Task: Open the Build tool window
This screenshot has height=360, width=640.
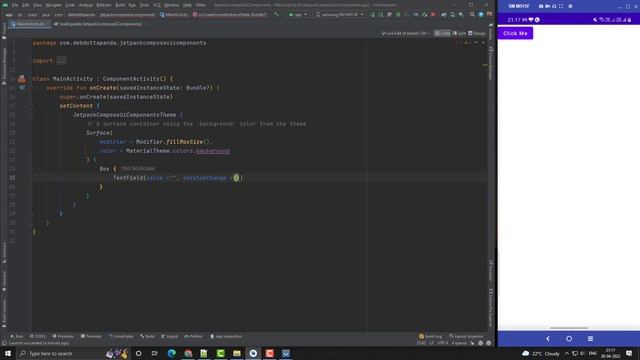Action: 147,336
